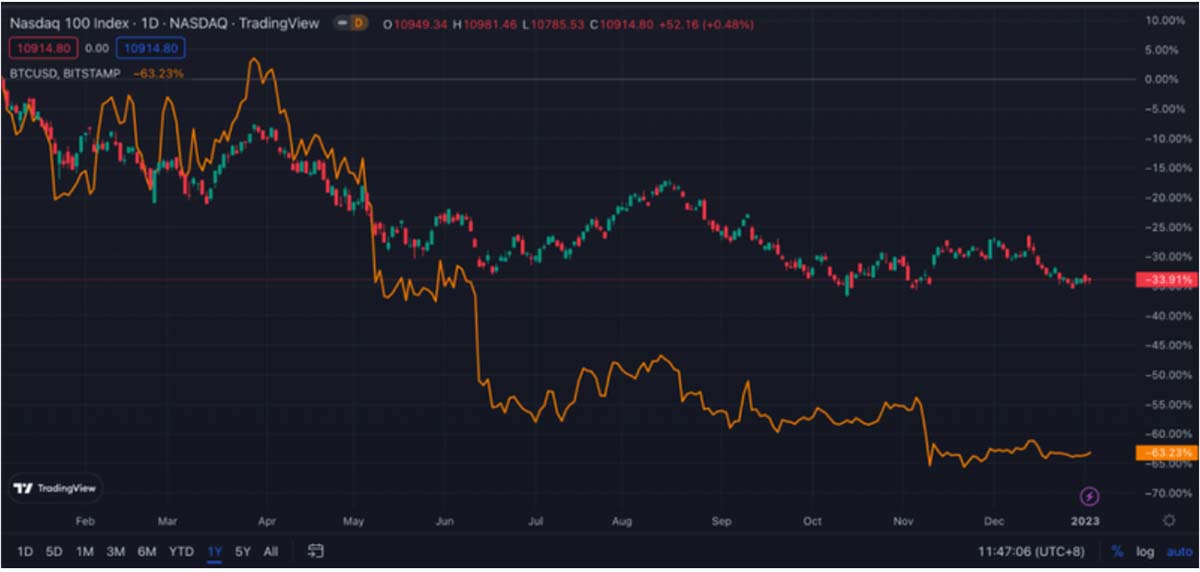Toggle the percent scale button
Viewport: 1200px width, 572px height.
point(1117,551)
